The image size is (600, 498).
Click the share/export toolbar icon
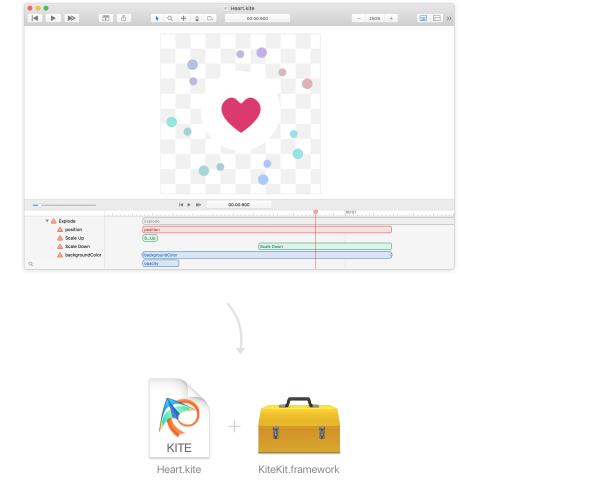pyautogui.click(x=123, y=18)
